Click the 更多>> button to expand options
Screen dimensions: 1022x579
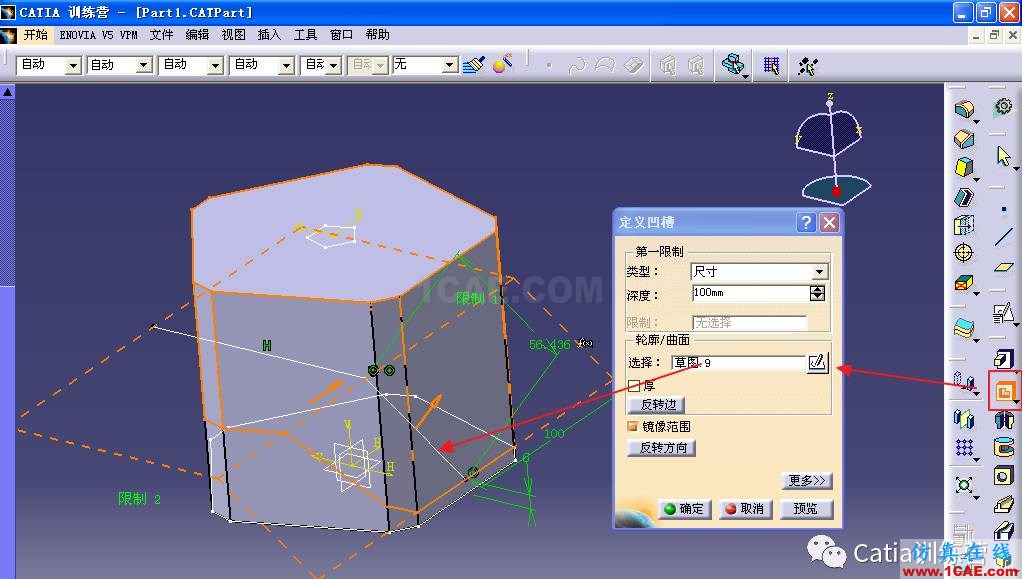(806, 481)
